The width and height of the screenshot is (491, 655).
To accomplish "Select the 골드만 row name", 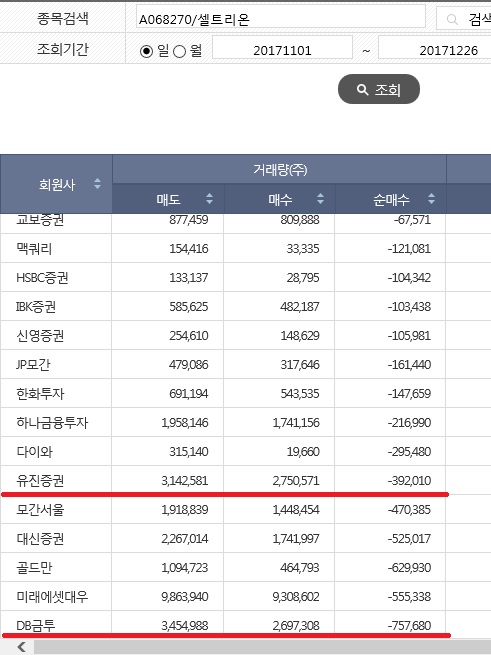I will pos(34,568).
